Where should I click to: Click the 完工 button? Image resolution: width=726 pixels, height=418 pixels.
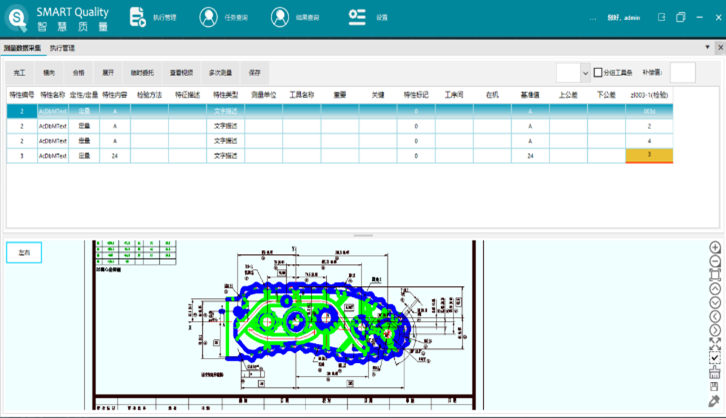tap(19, 72)
